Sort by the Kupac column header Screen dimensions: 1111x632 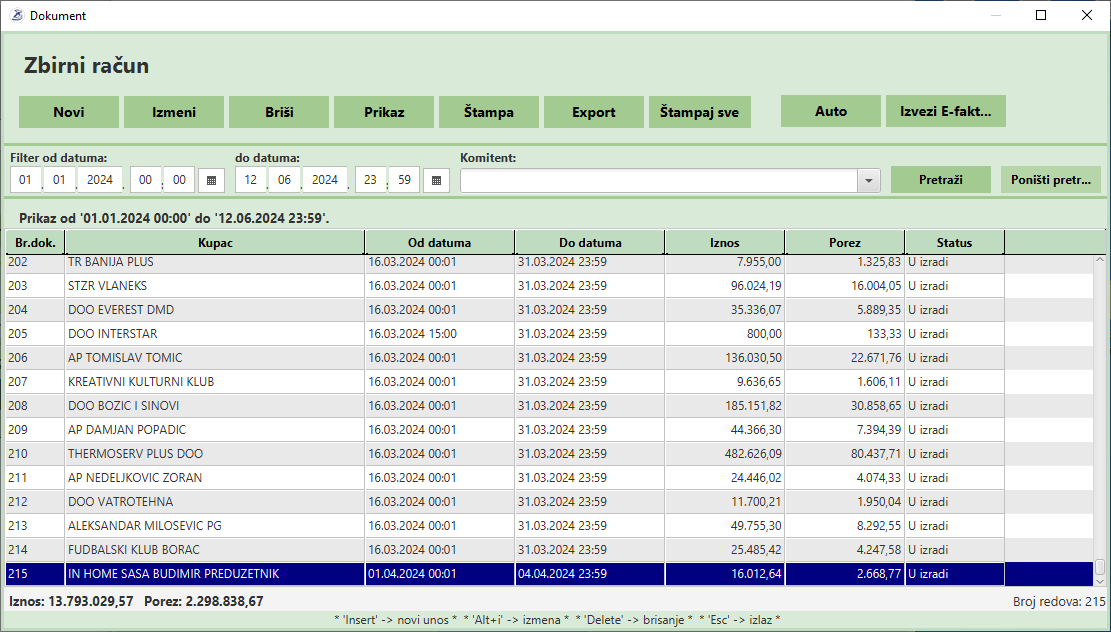(x=215, y=242)
